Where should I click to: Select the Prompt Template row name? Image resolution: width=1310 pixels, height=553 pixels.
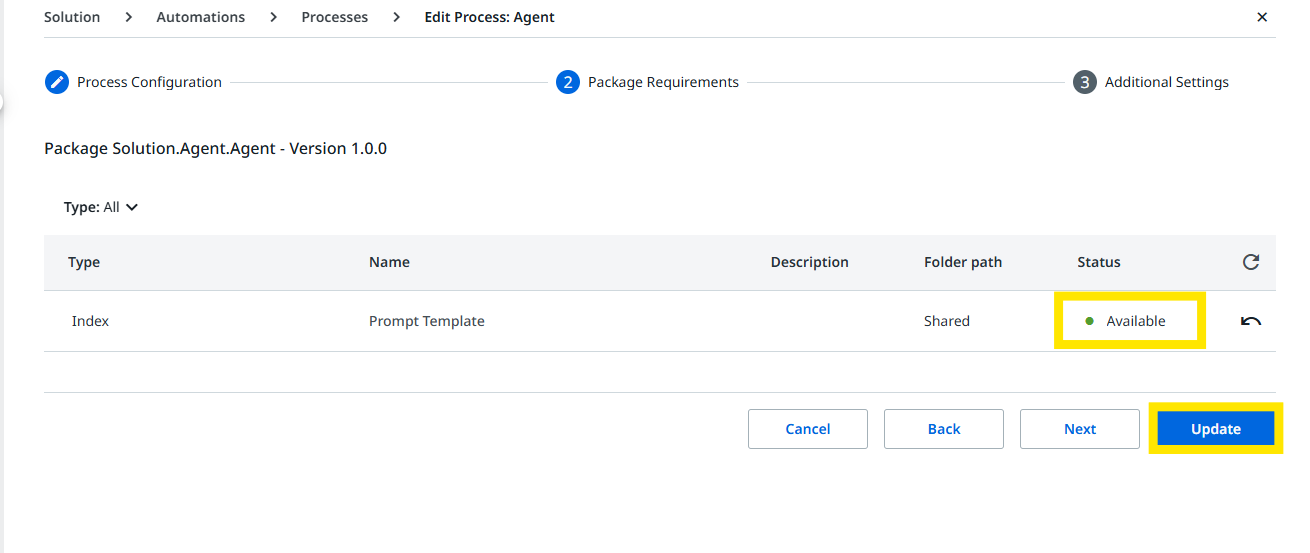[427, 321]
